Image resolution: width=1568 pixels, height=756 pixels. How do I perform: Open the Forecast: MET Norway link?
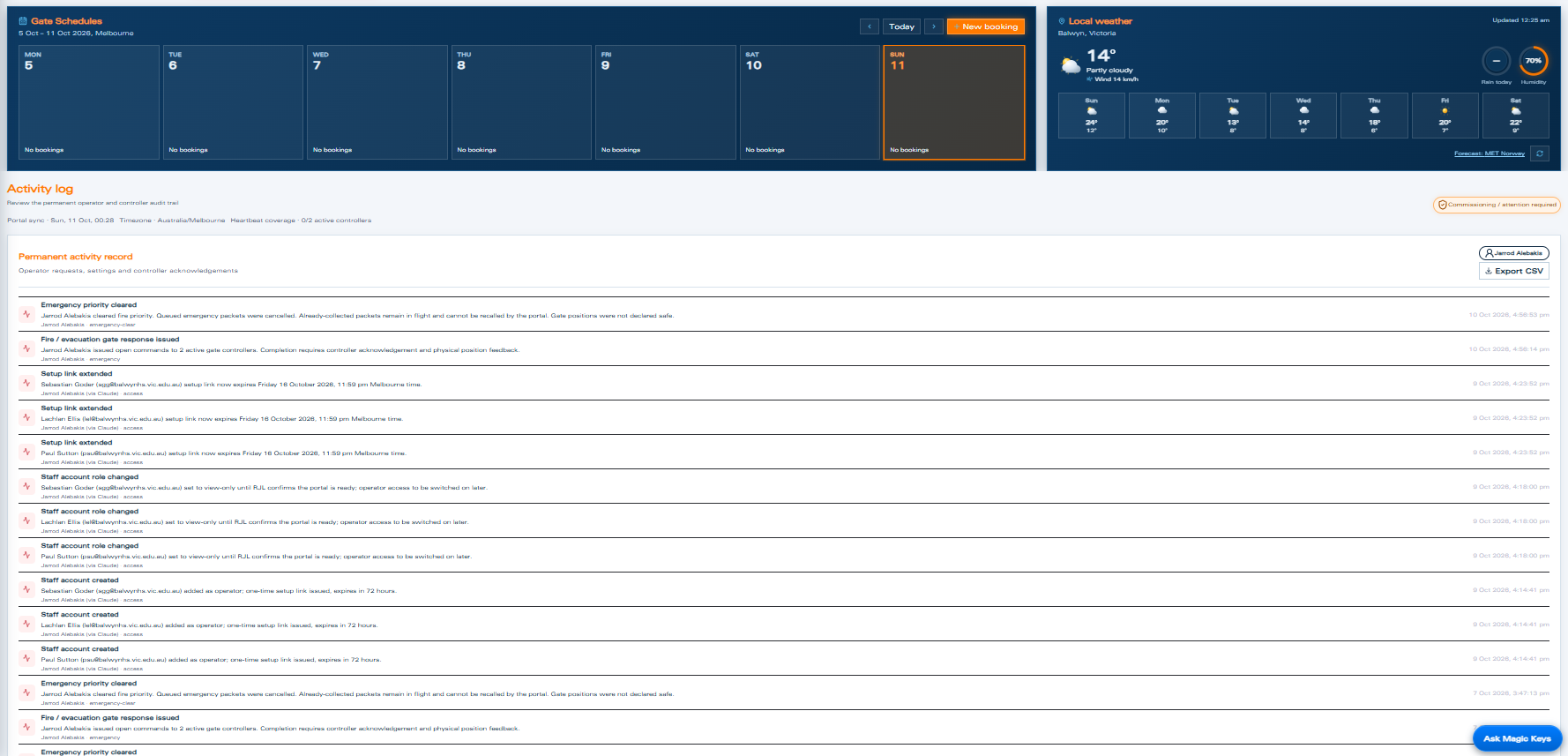tap(1490, 153)
